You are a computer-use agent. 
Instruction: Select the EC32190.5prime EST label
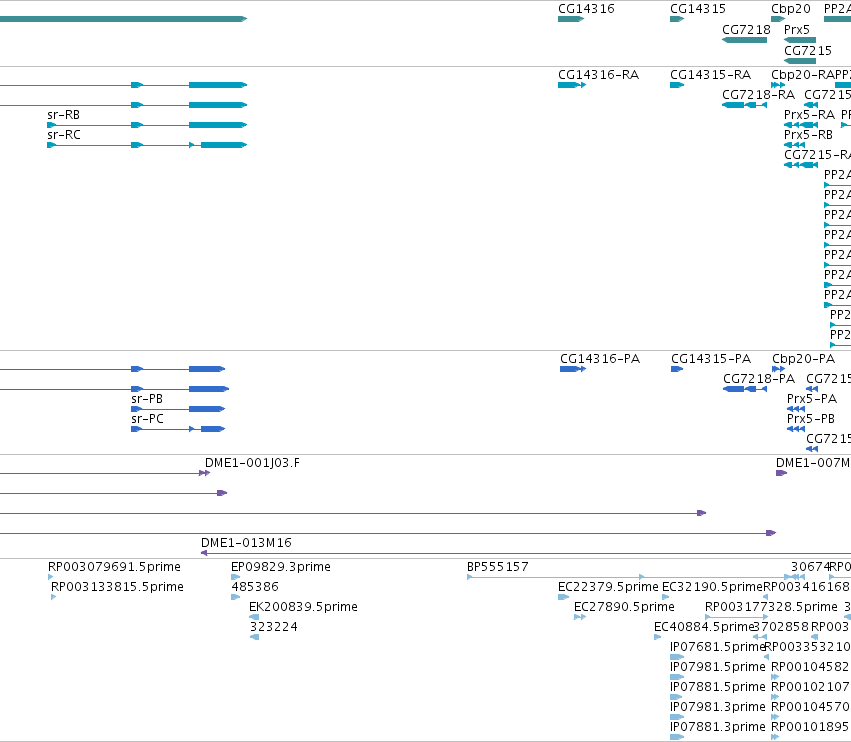[x=712, y=587]
